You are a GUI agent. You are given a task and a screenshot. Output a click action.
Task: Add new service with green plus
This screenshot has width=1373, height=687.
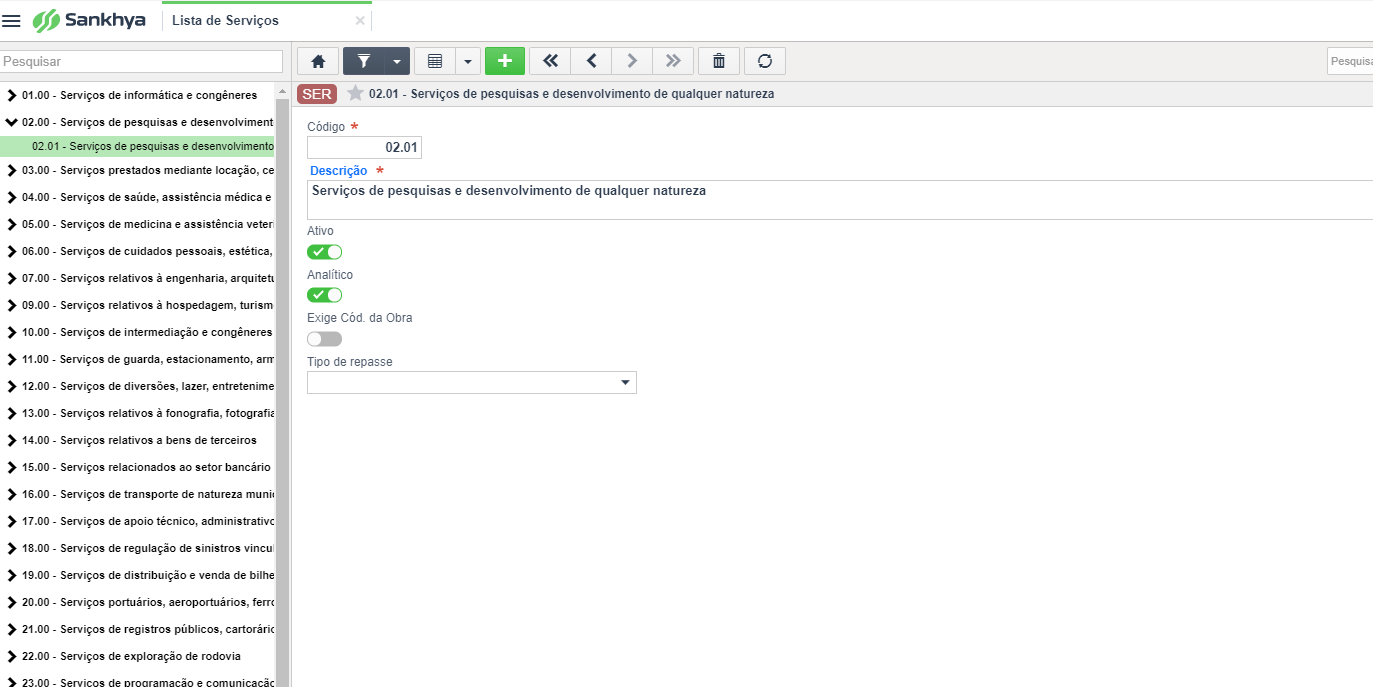coord(505,61)
